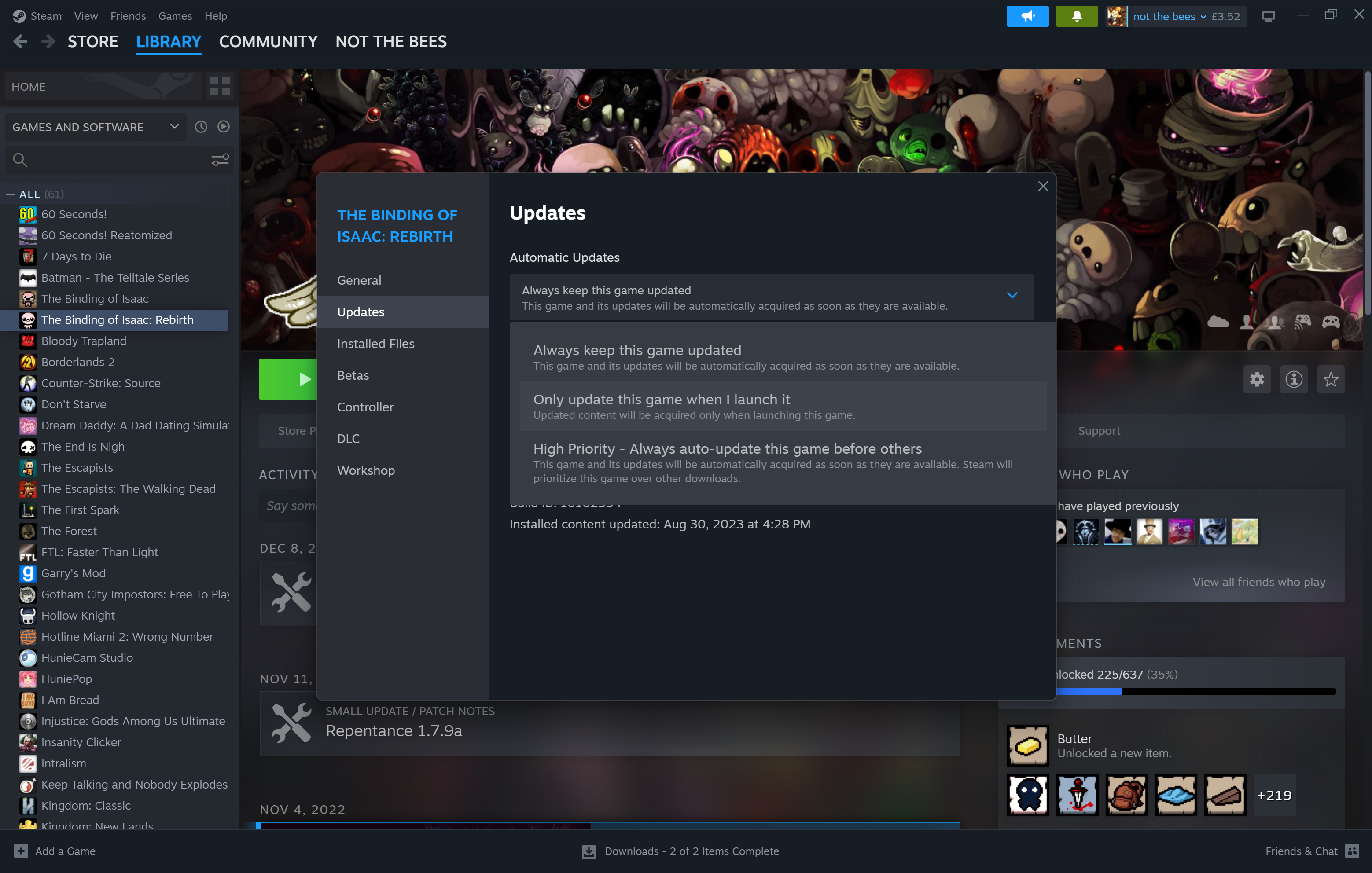Favorite the game with star icon
This screenshot has height=873, width=1372.
click(x=1331, y=379)
